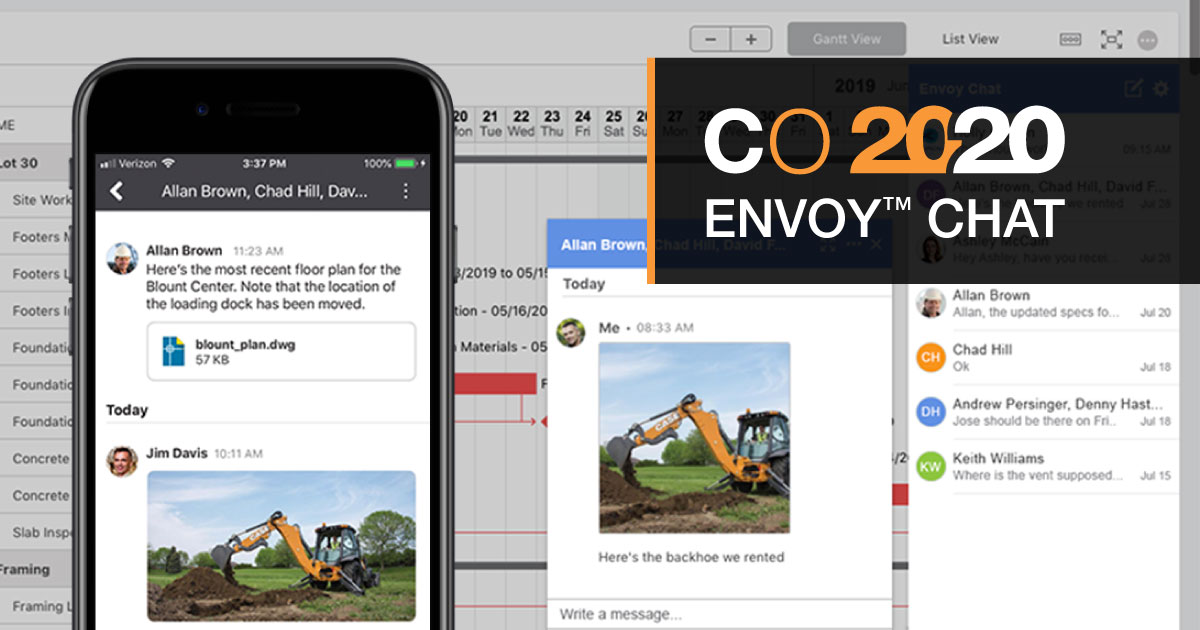Click the Jul 15 date on Keith Williams chat
Viewport: 1200px width, 630px height.
pos(1155,476)
